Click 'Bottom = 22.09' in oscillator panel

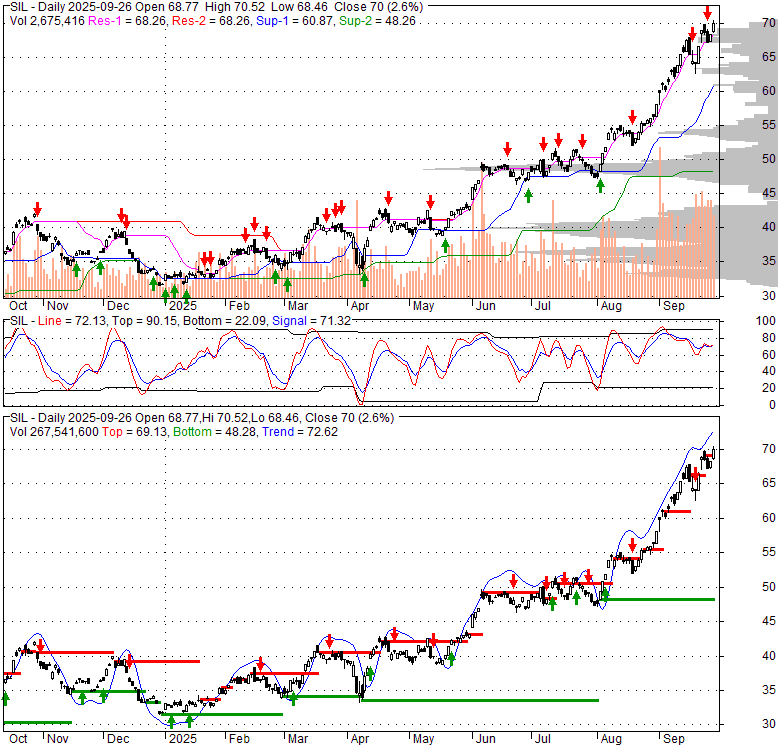(225, 321)
